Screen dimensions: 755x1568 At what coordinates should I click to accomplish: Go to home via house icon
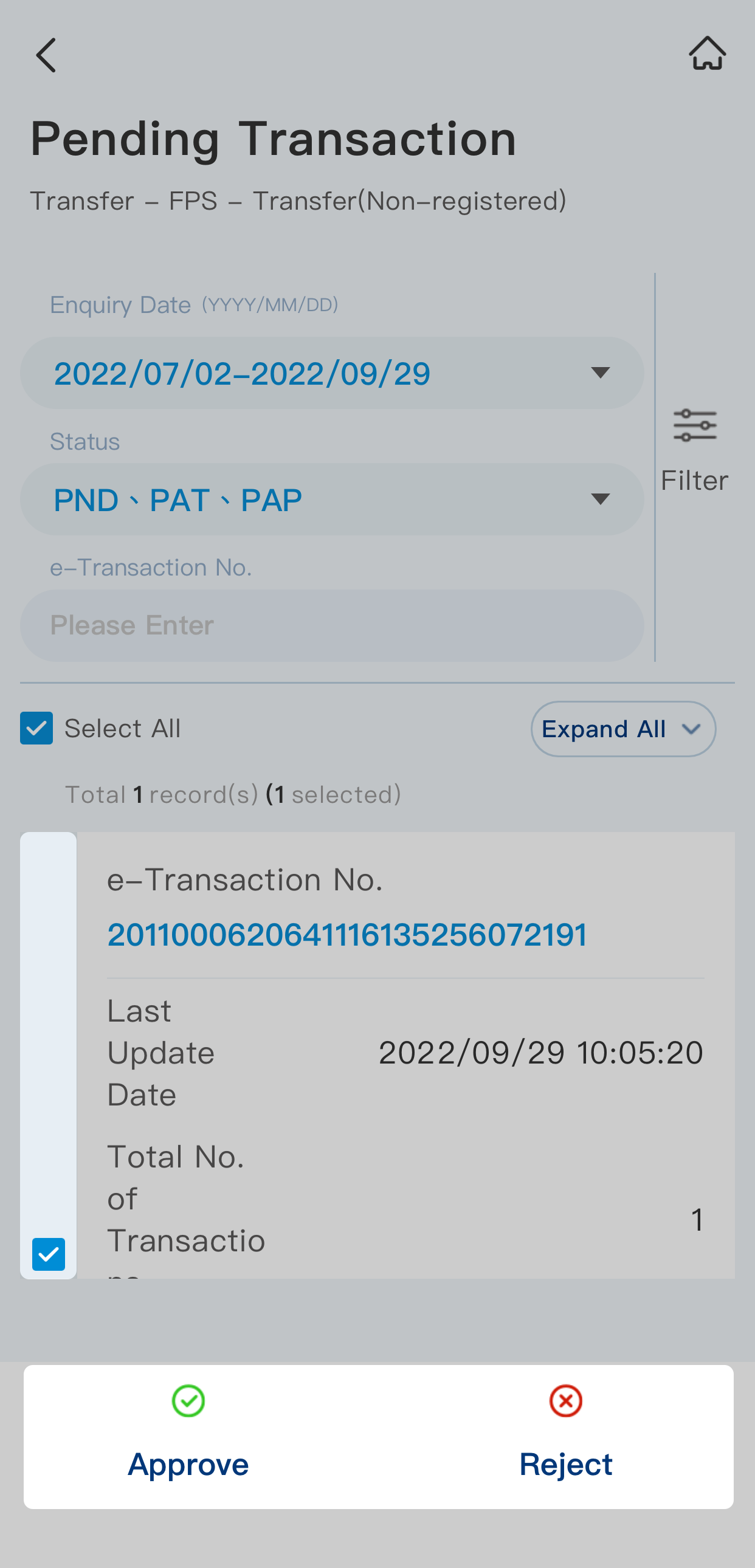tap(707, 53)
